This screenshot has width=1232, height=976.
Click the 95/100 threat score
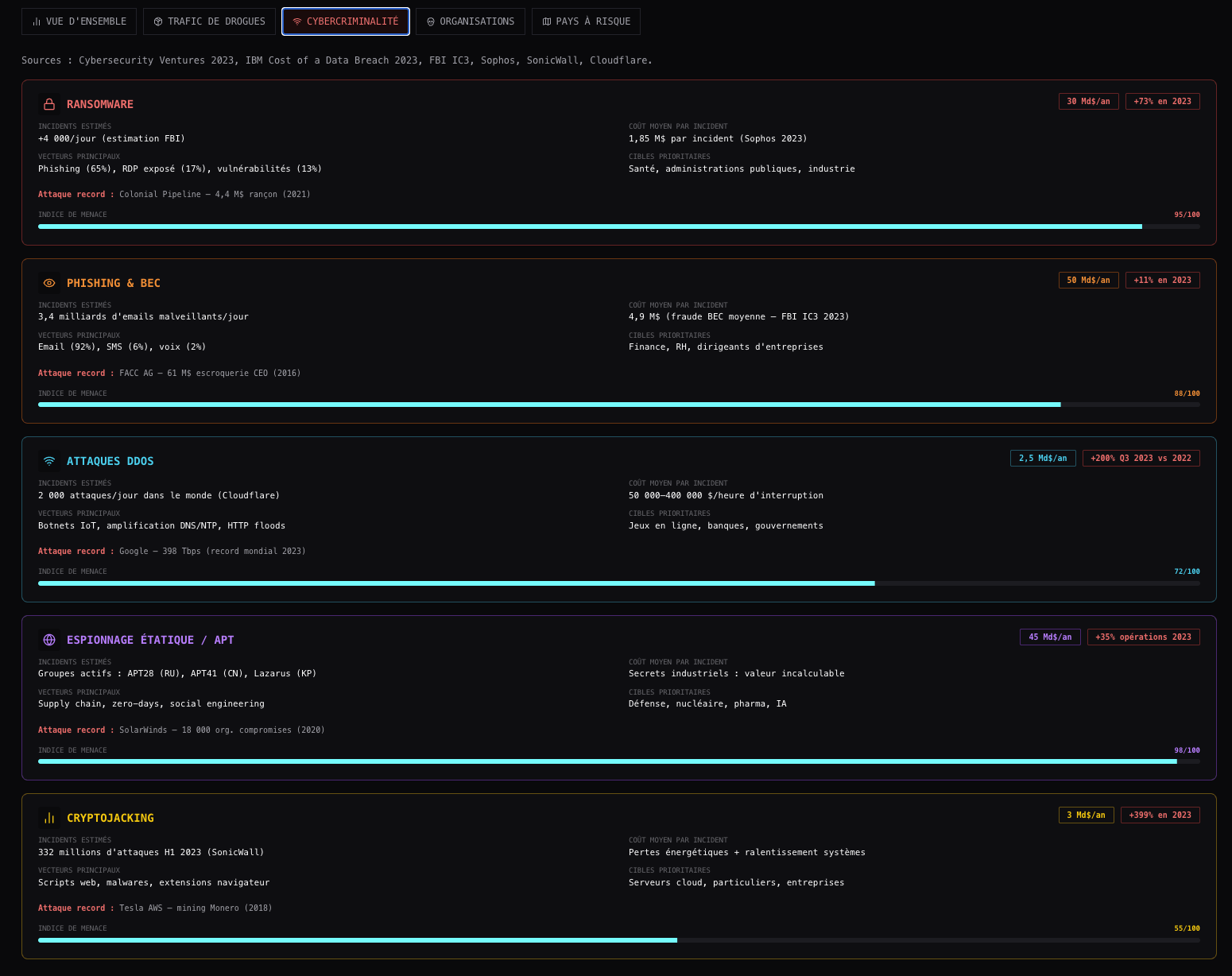(1187, 215)
